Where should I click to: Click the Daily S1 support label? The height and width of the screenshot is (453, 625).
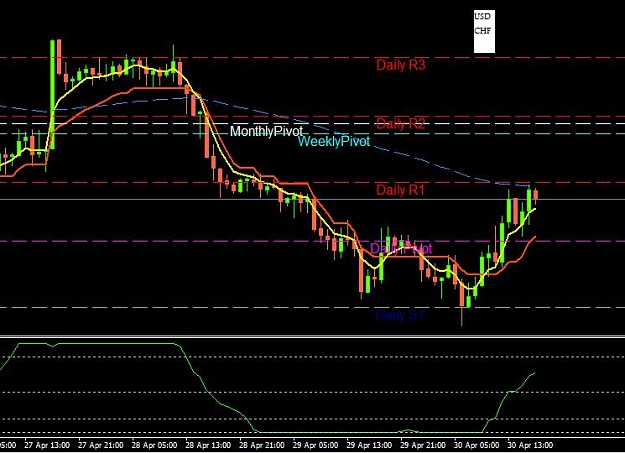(400, 315)
